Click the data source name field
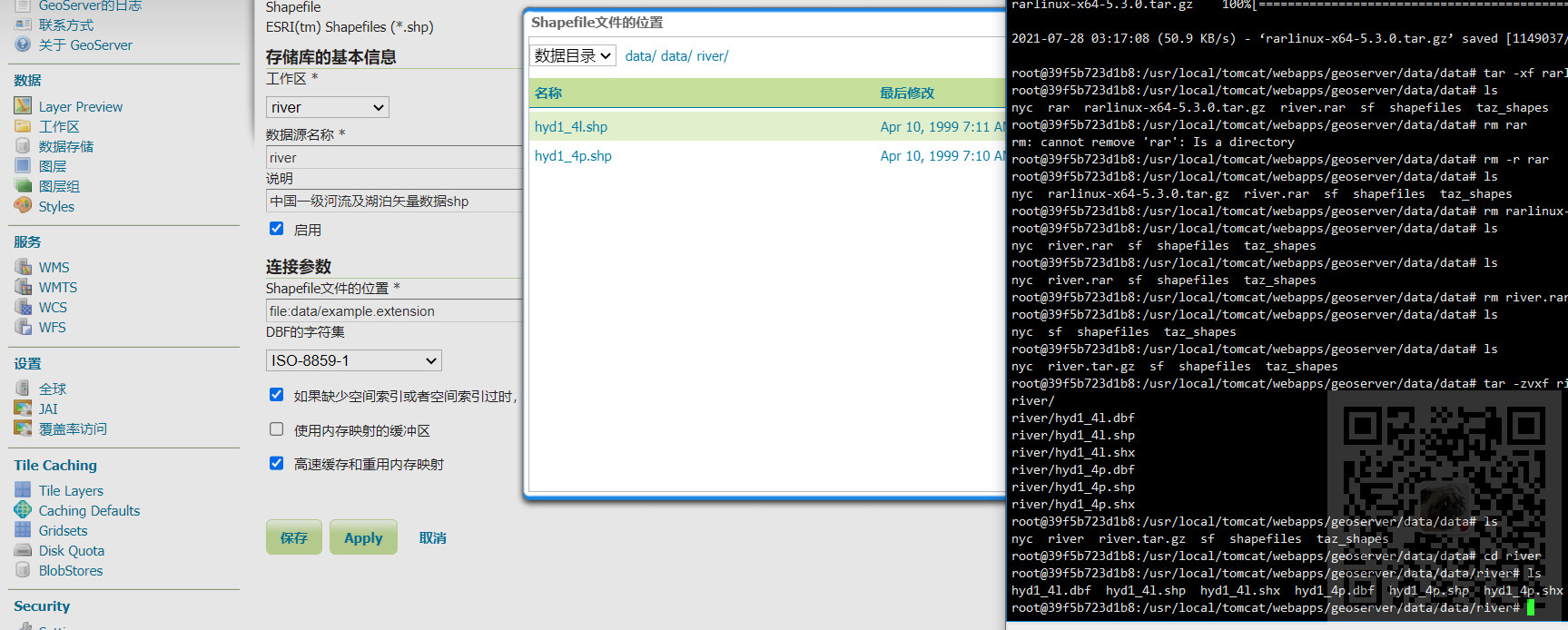Viewport: 1568px width, 630px height. tap(394, 157)
